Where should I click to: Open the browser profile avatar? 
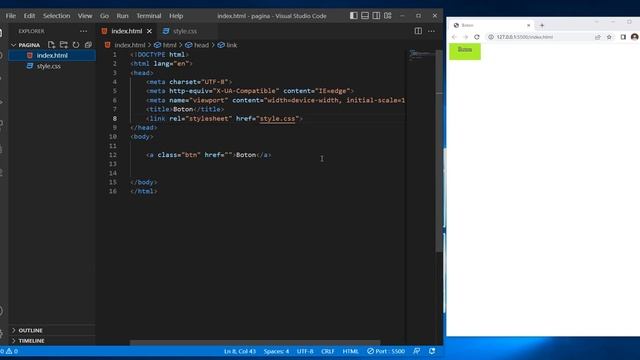[x=634, y=37]
